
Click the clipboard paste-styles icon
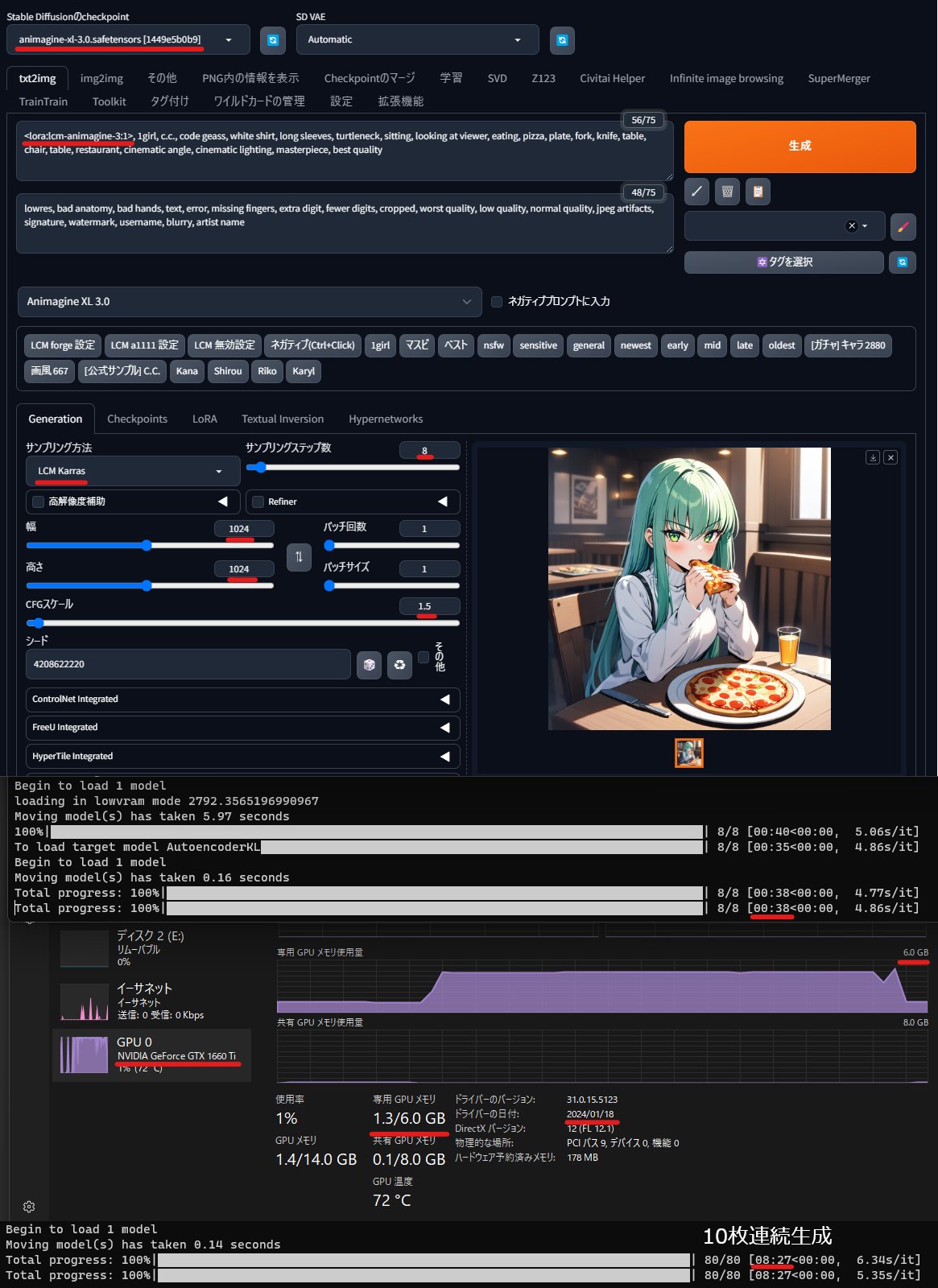pos(758,192)
